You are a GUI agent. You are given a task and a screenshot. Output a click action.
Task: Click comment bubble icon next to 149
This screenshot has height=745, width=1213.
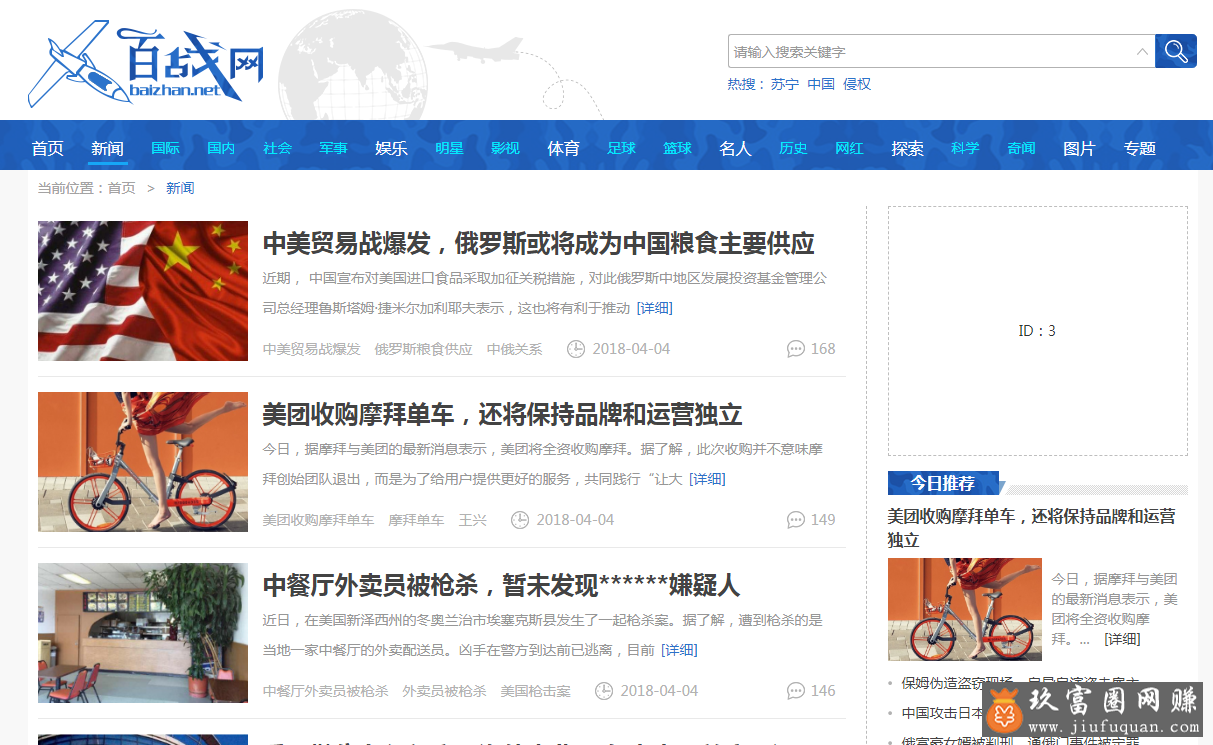point(796,520)
